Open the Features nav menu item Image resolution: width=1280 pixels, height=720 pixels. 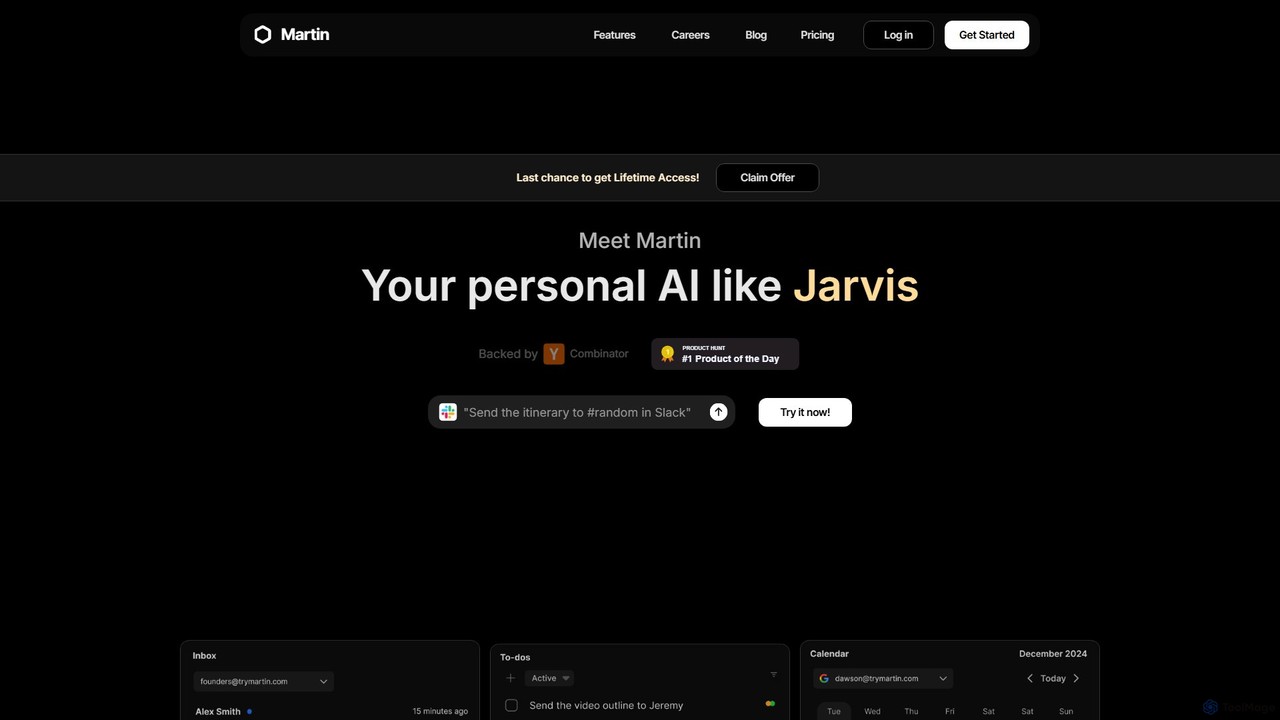coord(614,35)
